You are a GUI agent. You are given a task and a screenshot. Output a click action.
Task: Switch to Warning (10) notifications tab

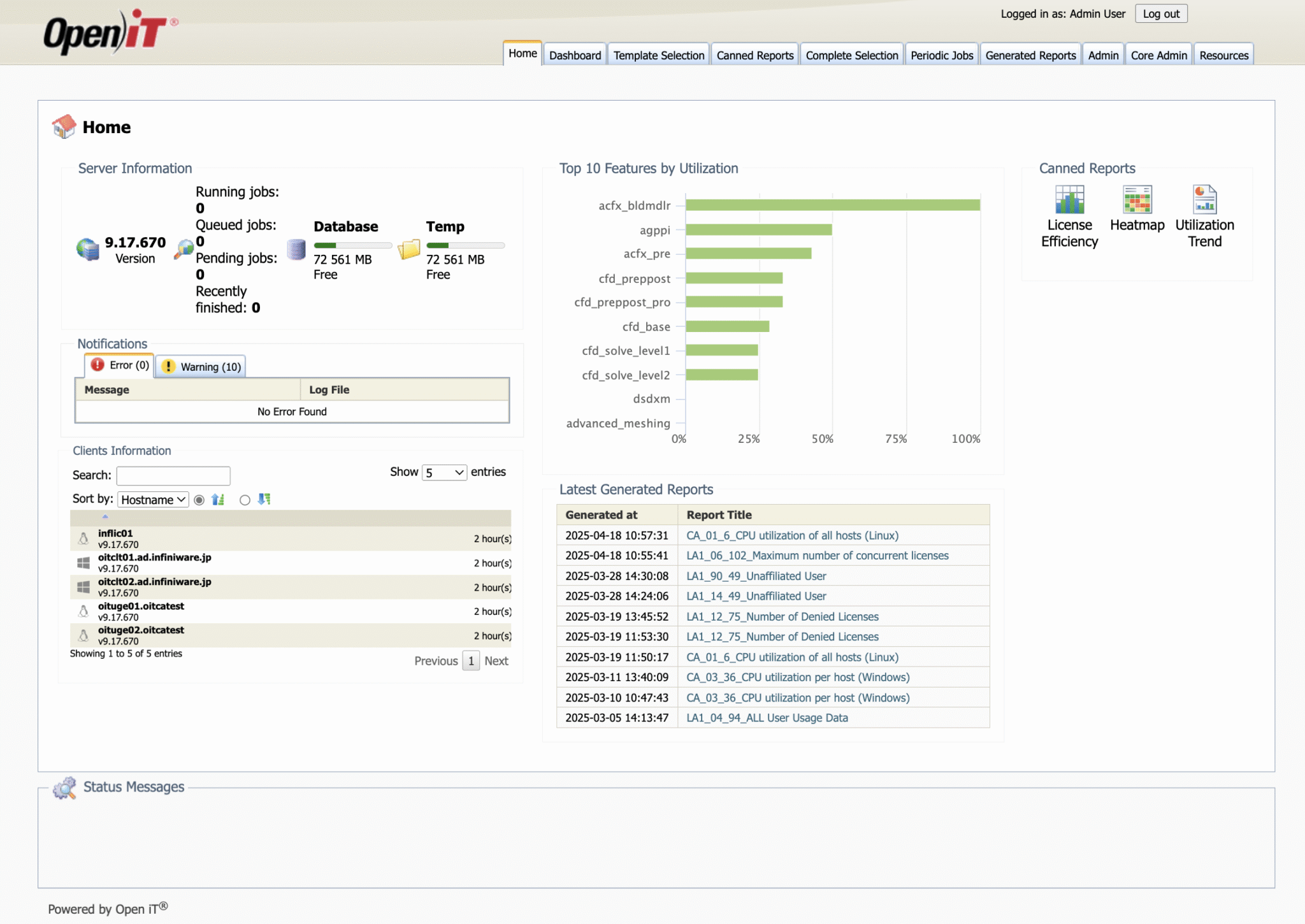click(201, 366)
